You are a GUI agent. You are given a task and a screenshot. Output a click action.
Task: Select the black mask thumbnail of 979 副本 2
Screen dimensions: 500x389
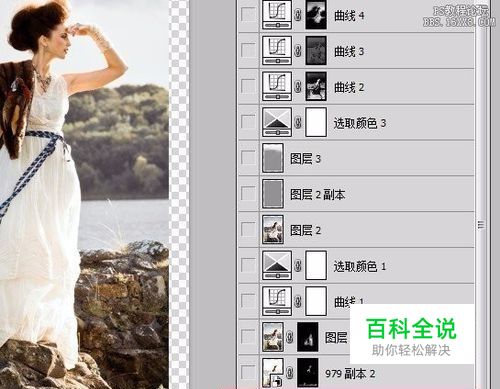pos(307,373)
